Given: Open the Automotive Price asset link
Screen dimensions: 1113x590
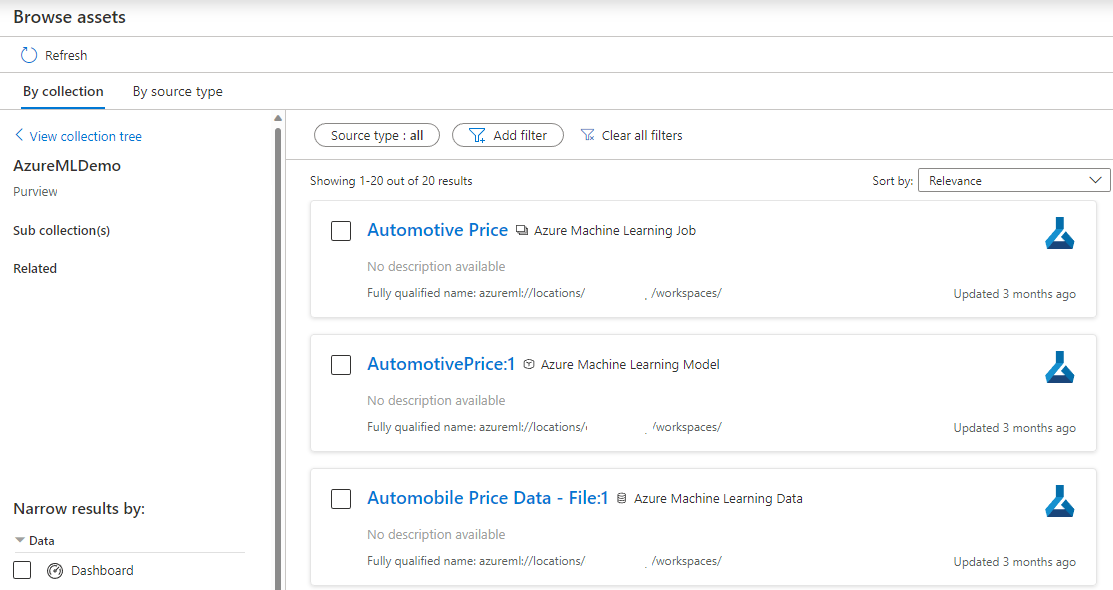Looking at the screenshot, I should coord(437,230).
